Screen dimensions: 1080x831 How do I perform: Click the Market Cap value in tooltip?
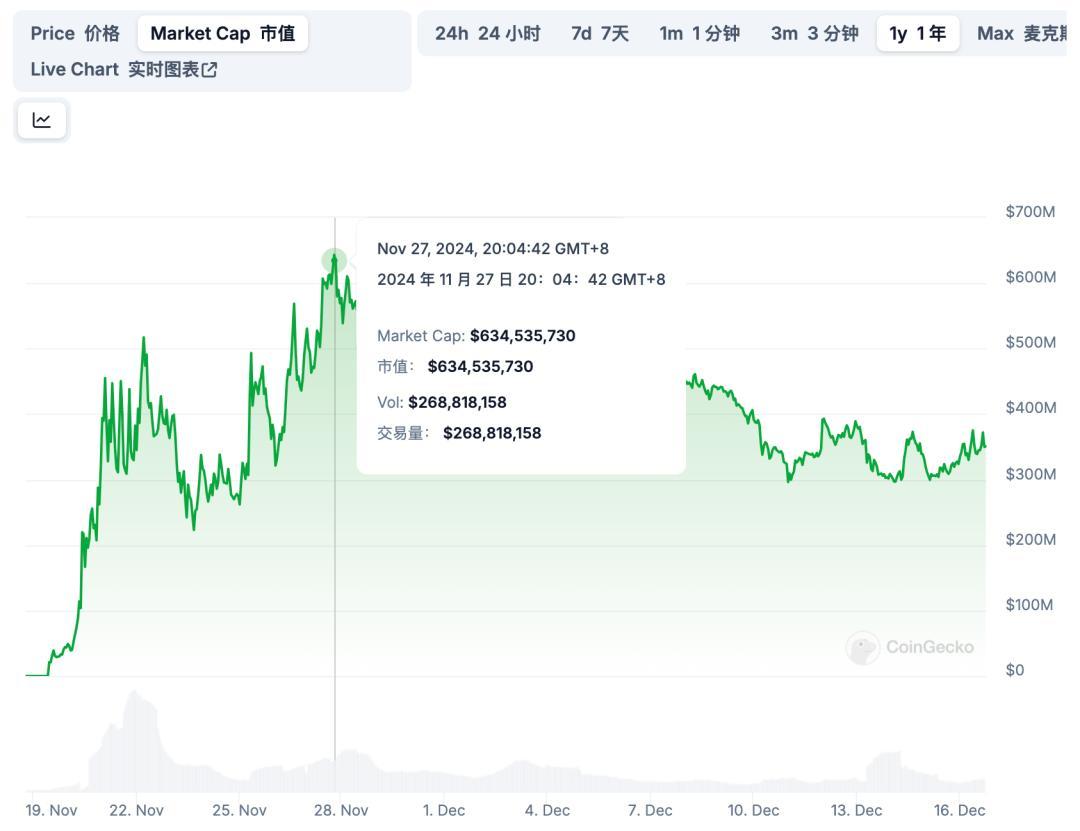522,336
